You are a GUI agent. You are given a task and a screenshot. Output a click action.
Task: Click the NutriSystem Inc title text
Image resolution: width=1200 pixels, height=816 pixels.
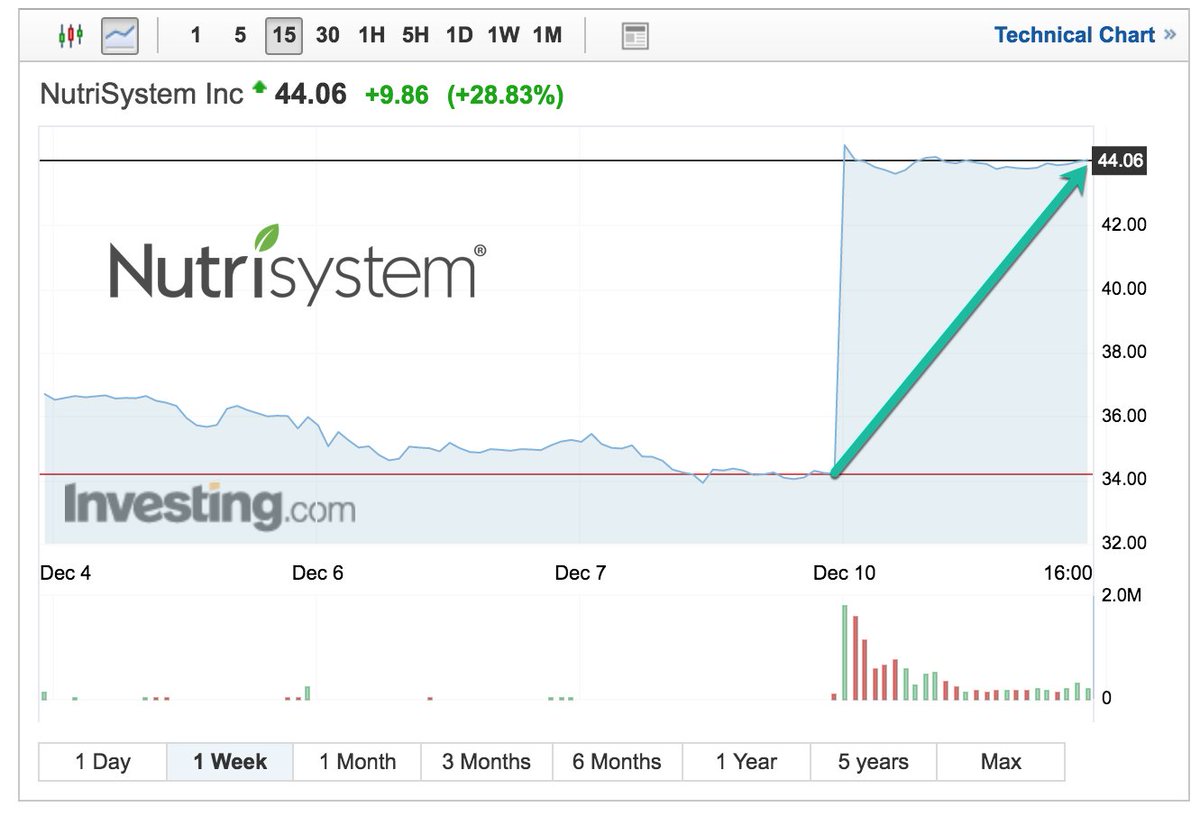141,95
